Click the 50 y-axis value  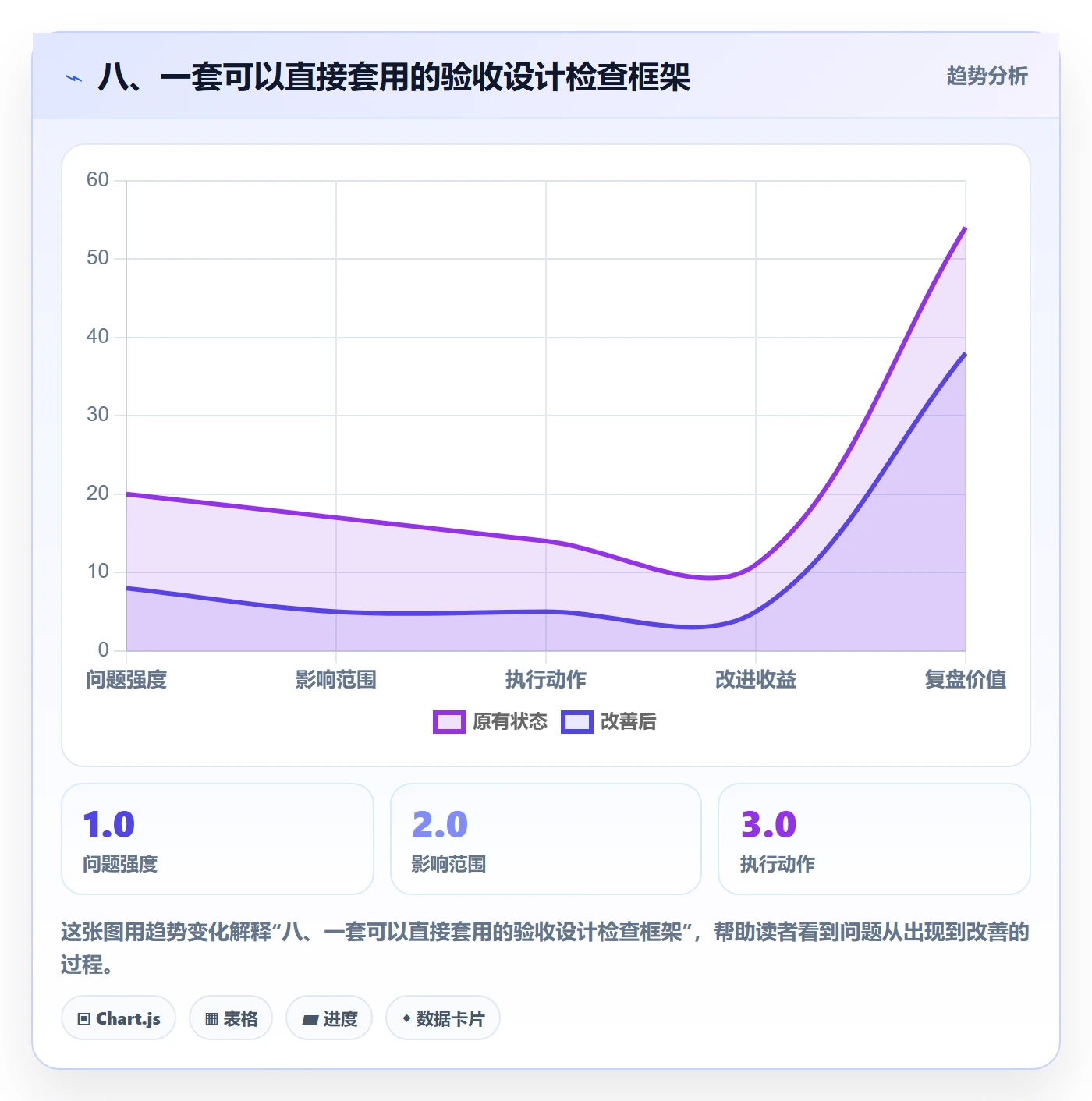pos(97,258)
